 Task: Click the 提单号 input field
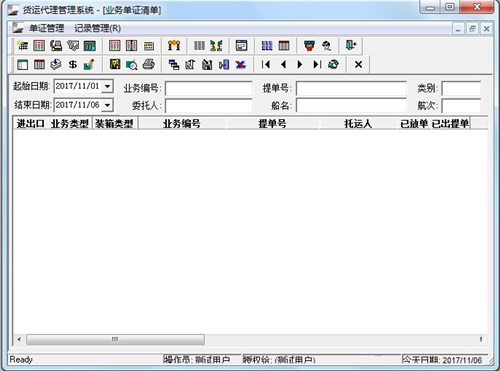(351, 88)
